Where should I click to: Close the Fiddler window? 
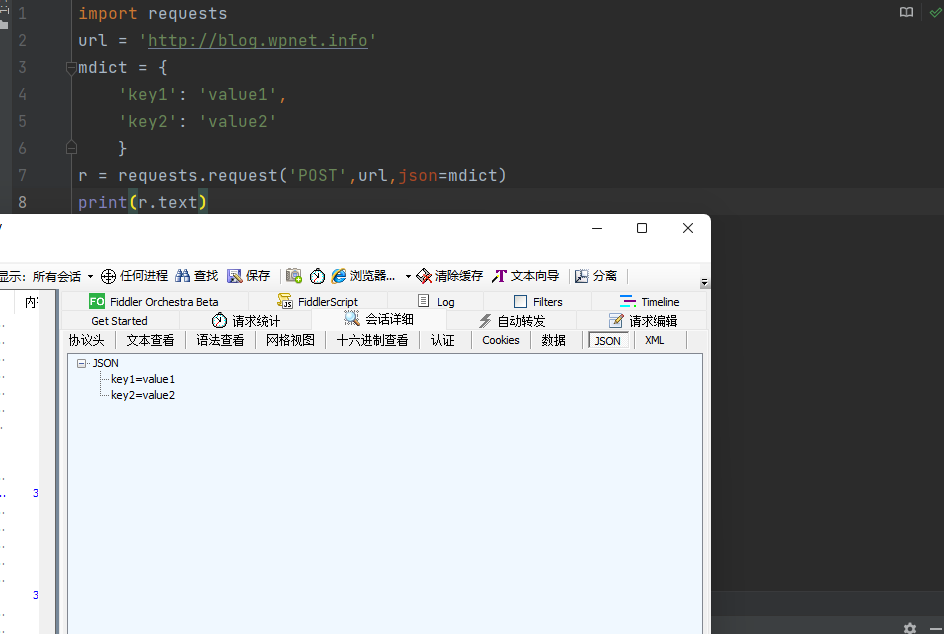(688, 228)
